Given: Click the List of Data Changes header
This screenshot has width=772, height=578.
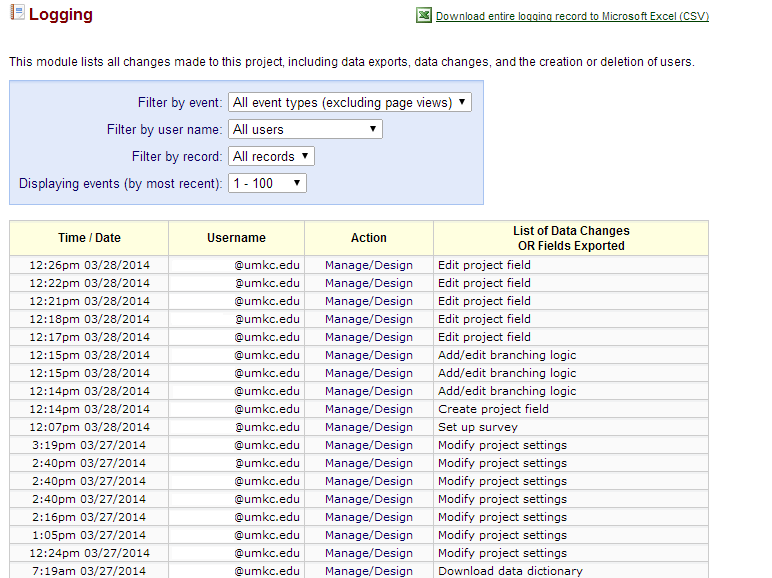Looking at the screenshot, I should 571,238.
